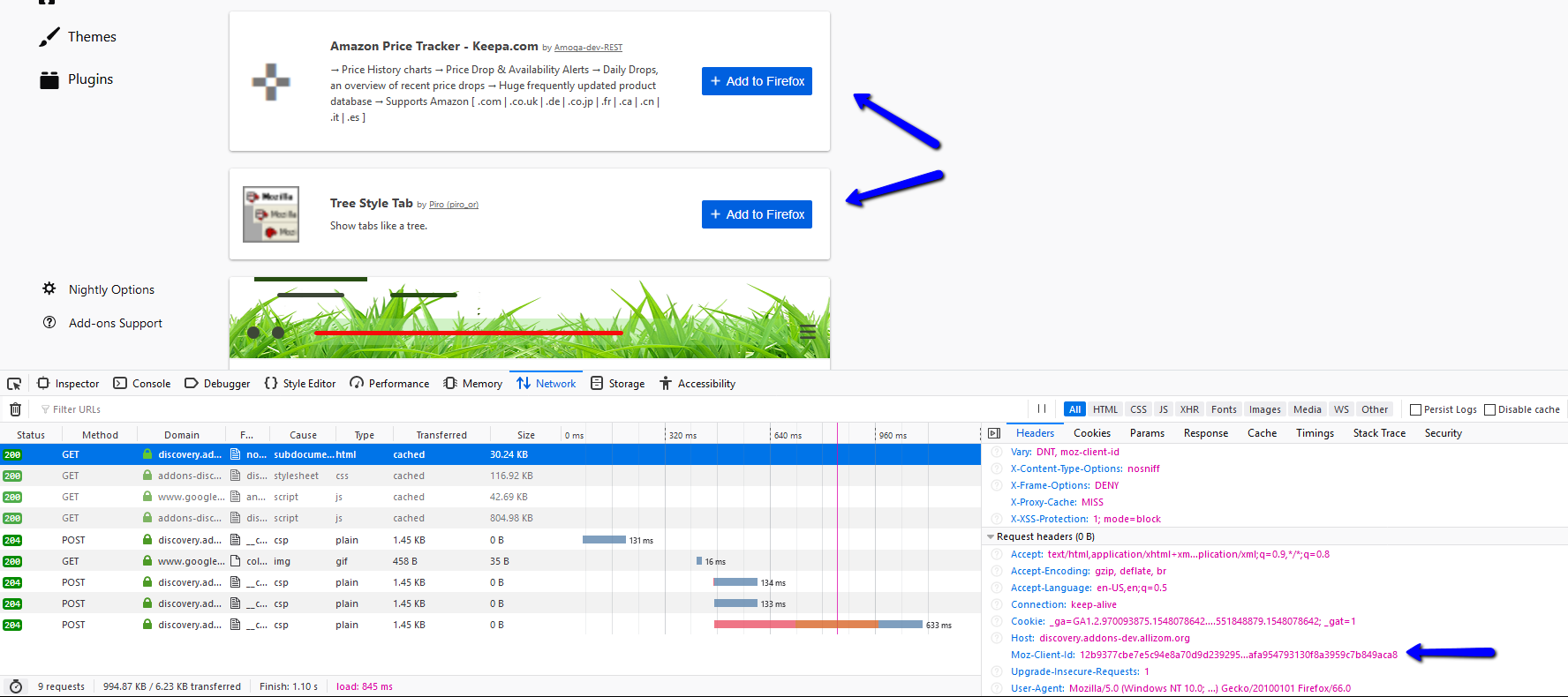This screenshot has height=697, width=1568.
Task: Switch to the Cookies details tab
Action: point(1092,433)
